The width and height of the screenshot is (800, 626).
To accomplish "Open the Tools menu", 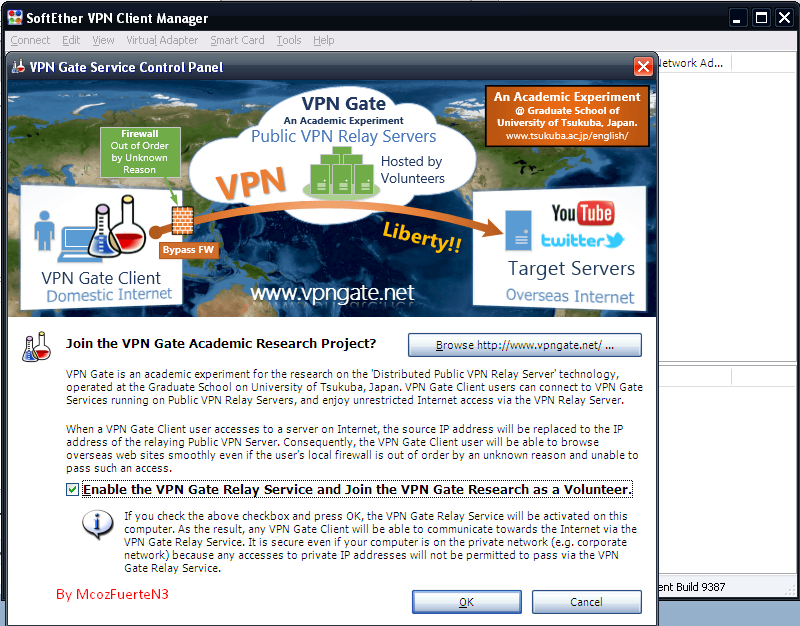I will pos(289,40).
